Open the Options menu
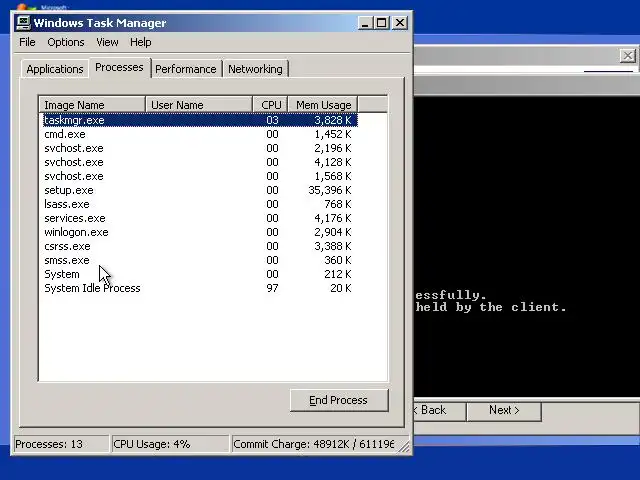The image size is (640, 480). pyautogui.click(x=66, y=42)
